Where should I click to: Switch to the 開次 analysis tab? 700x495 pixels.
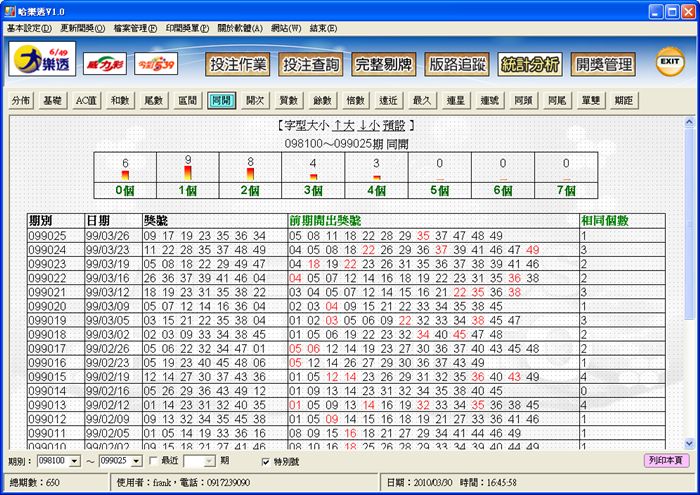tap(255, 100)
